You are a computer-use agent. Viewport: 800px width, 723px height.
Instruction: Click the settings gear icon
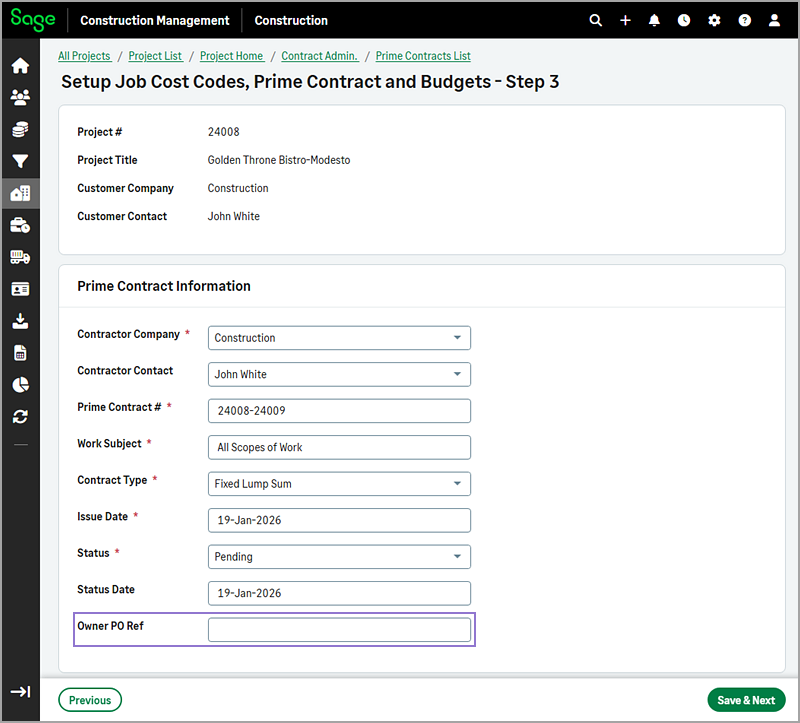click(x=714, y=20)
